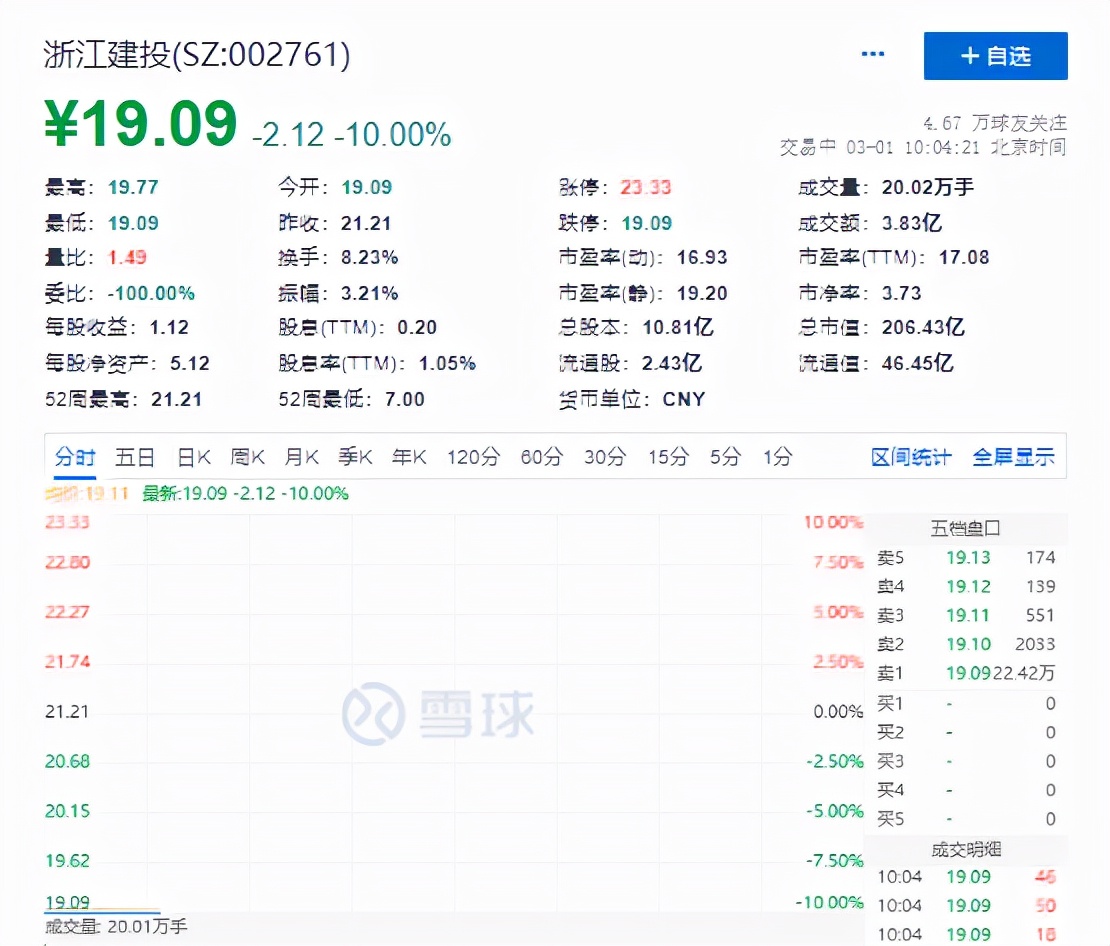Open the 日K chart tab
The height and width of the screenshot is (946, 1110).
coord(194,457)
